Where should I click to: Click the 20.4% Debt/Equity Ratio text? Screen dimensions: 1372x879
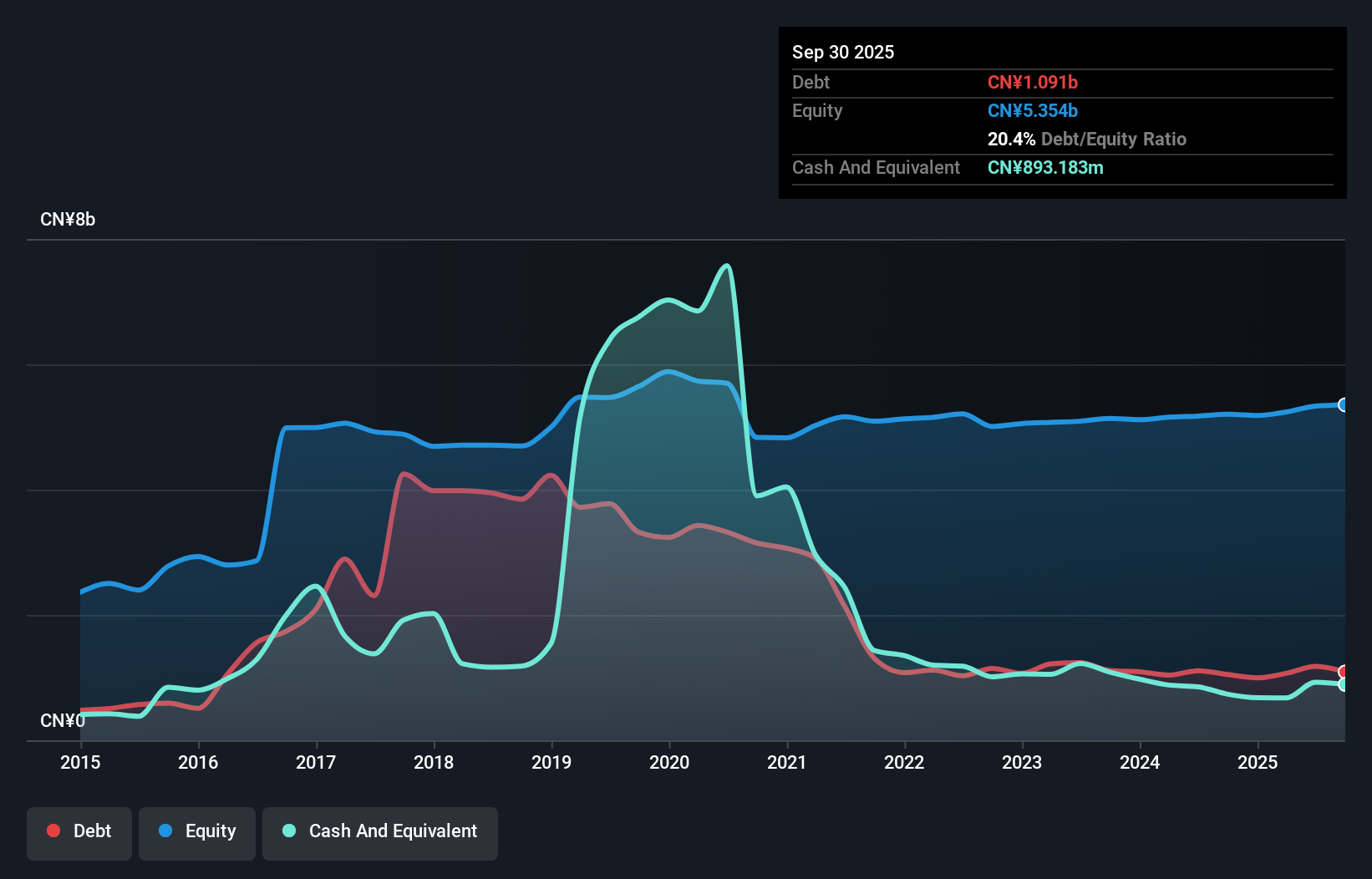[x=1086, y=139]
